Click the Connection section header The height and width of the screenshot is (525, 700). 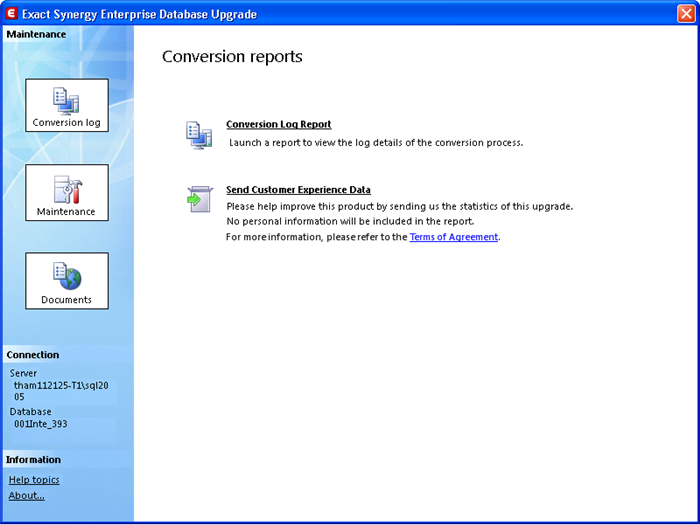tap(33, 355)
